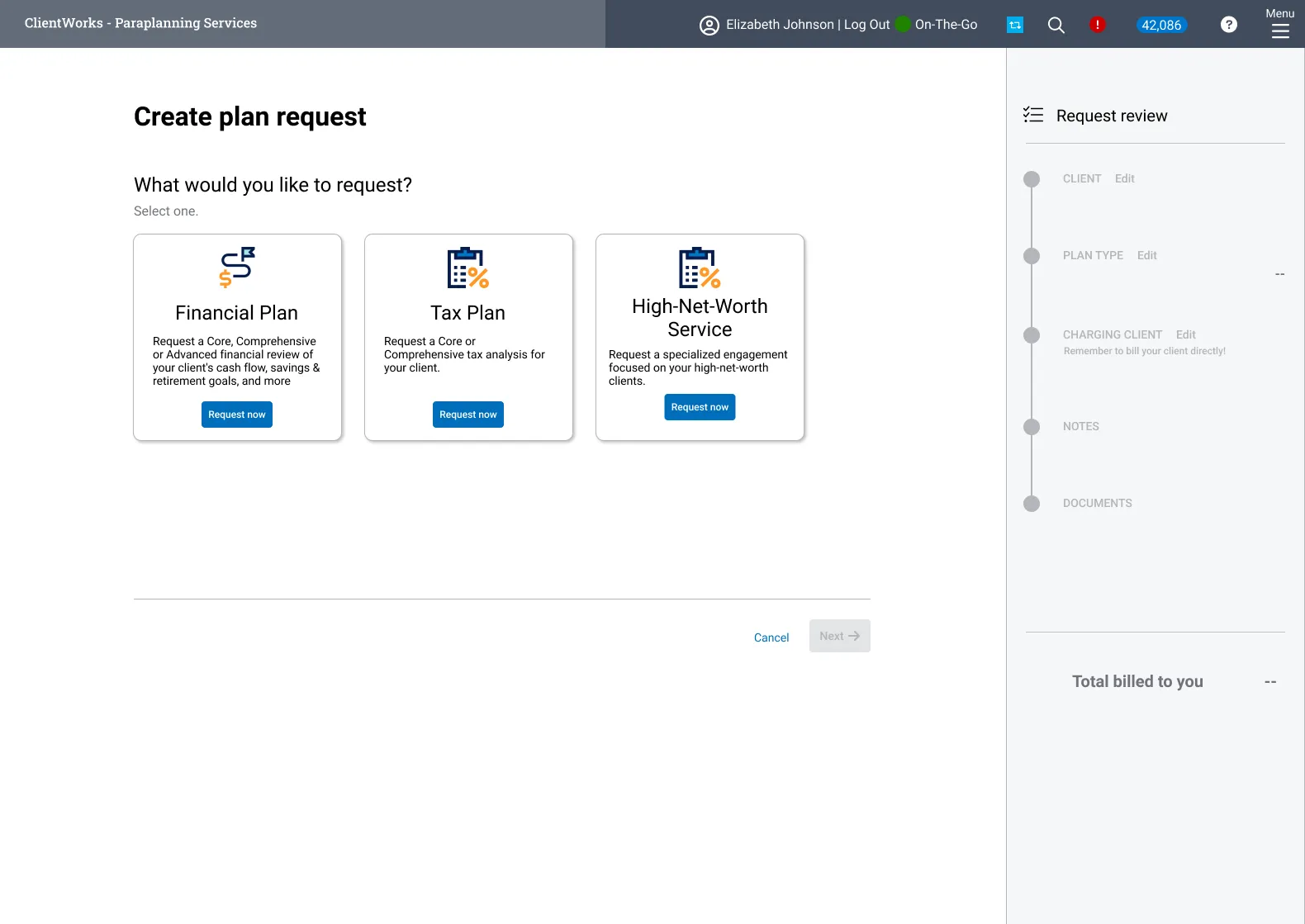Click 'What would you like to request?' text
1305x924 pixels.
273,185
